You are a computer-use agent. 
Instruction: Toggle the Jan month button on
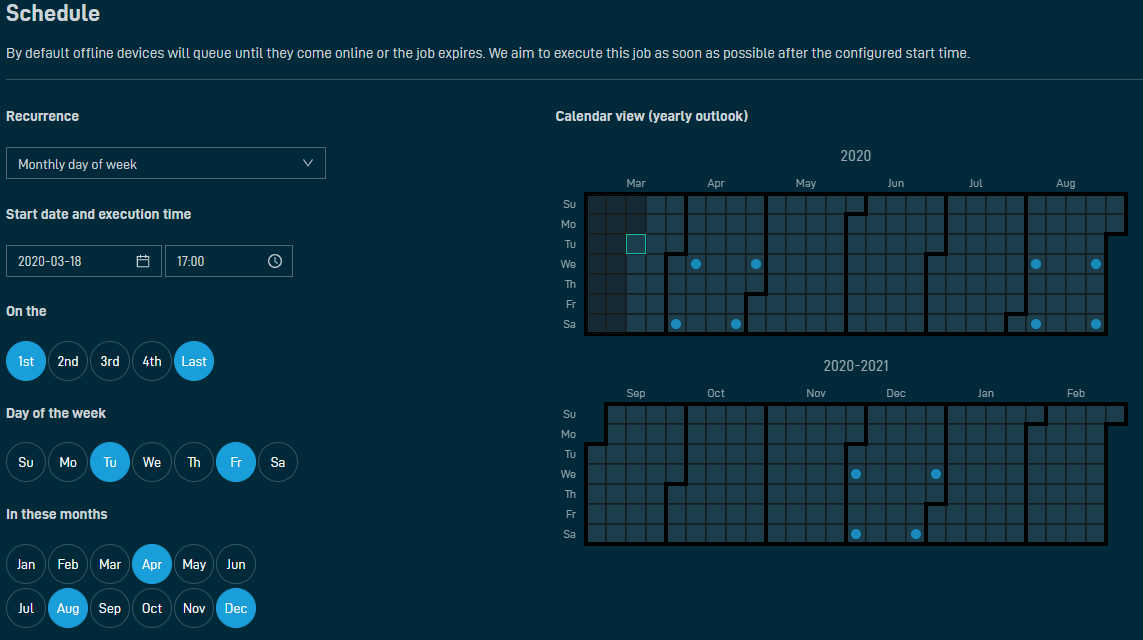point(26,564)
